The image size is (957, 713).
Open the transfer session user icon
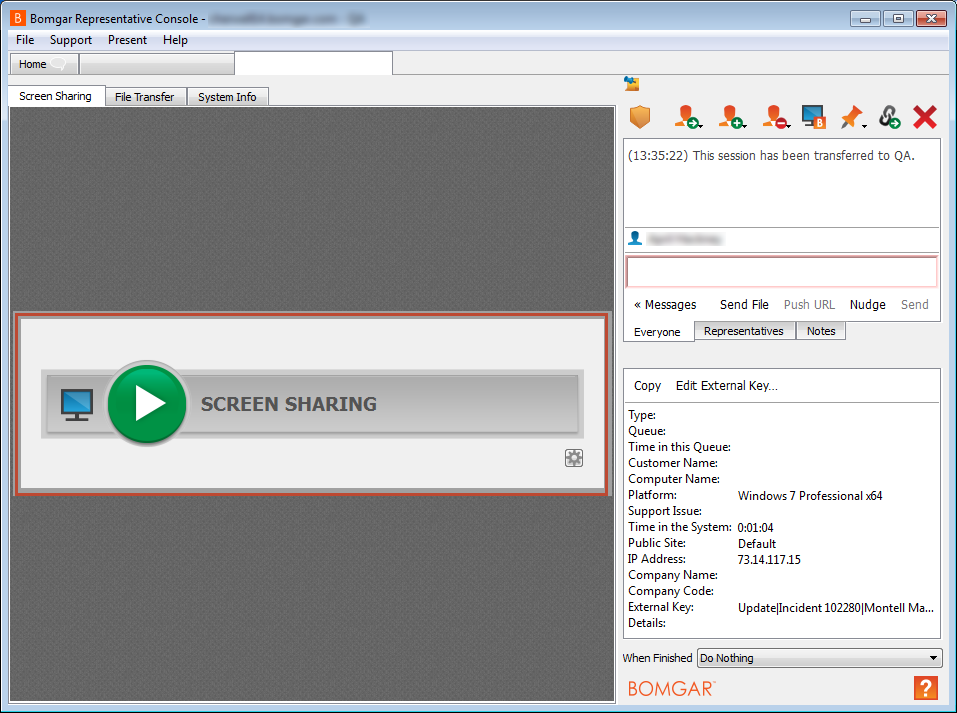687,118
